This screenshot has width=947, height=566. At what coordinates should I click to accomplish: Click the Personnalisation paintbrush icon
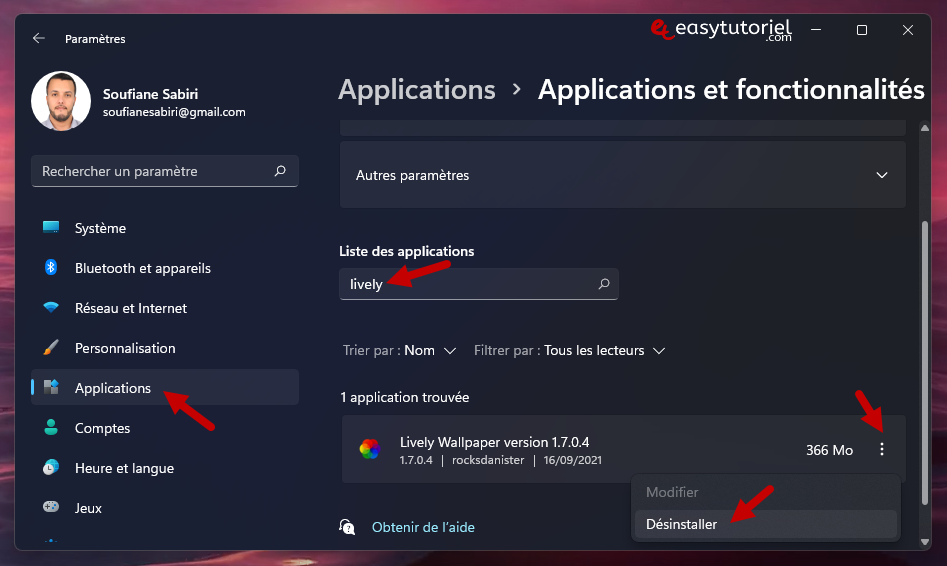tap(51, 347)
